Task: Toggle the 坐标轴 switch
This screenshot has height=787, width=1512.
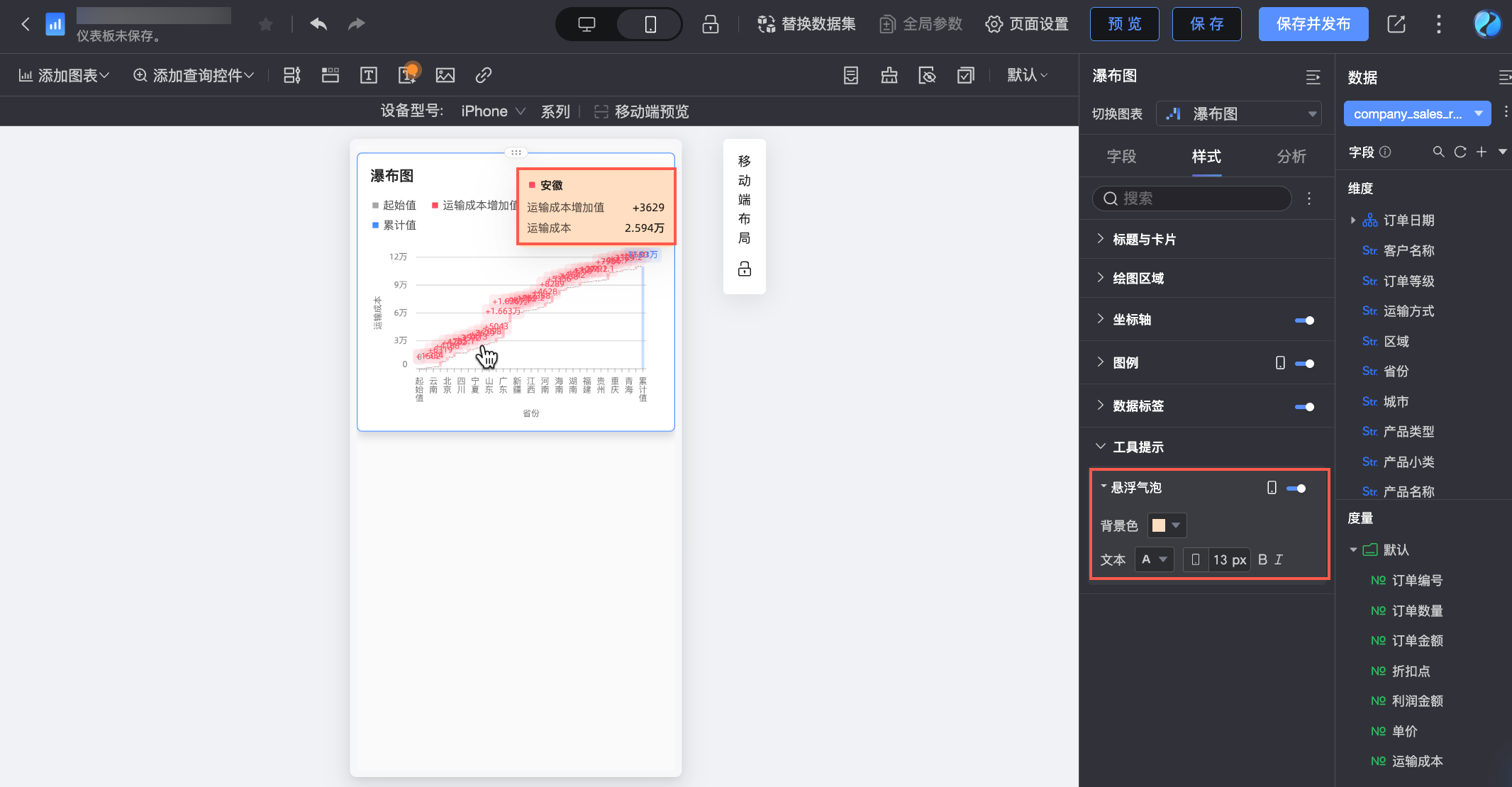Action: coord(1304,320)
